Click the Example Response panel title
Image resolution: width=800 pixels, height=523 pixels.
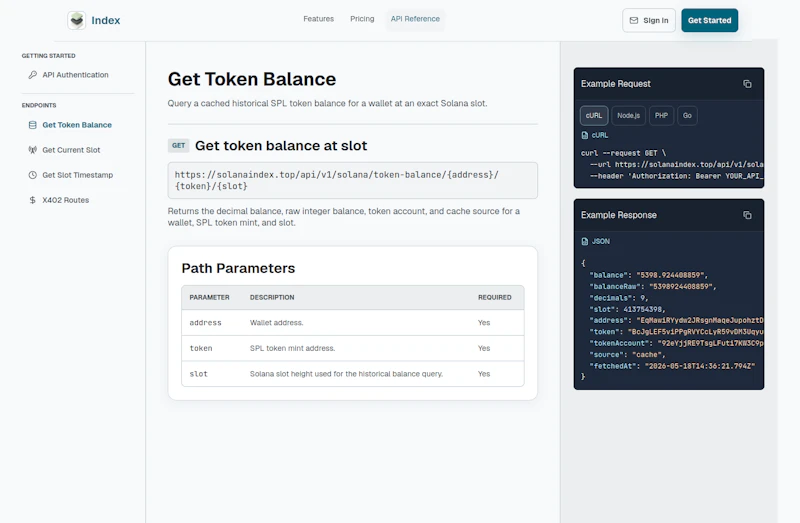[x=619, y=215]
